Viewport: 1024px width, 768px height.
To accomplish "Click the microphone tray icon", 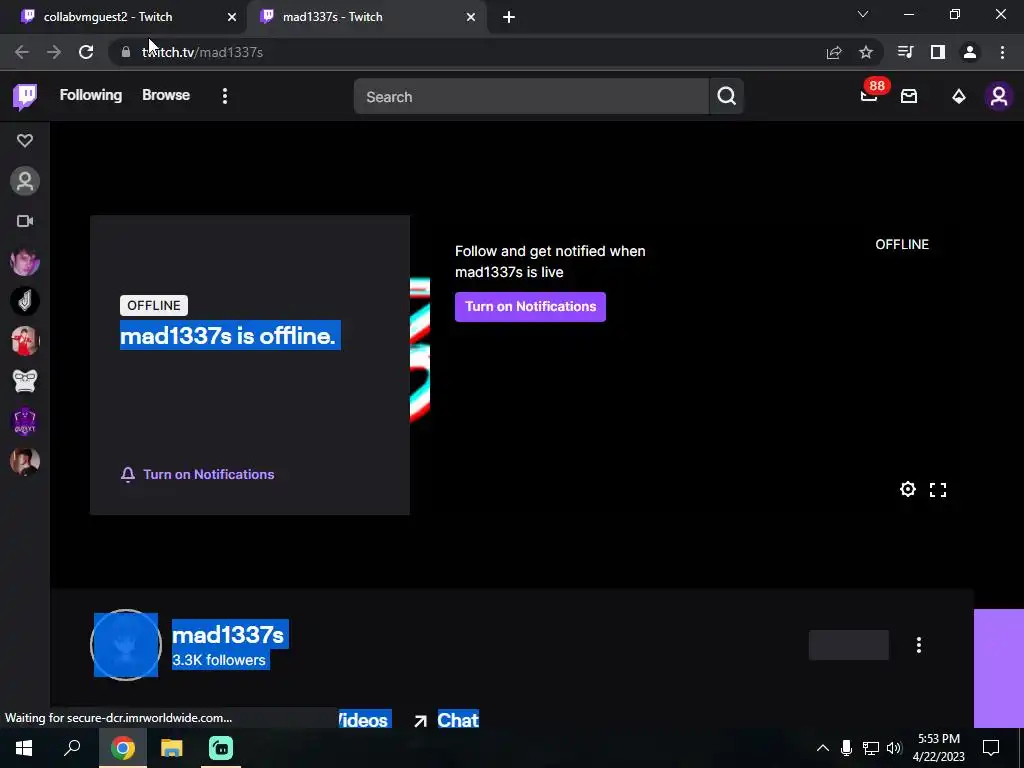I will pyautogui.click(x=846, y=748).
